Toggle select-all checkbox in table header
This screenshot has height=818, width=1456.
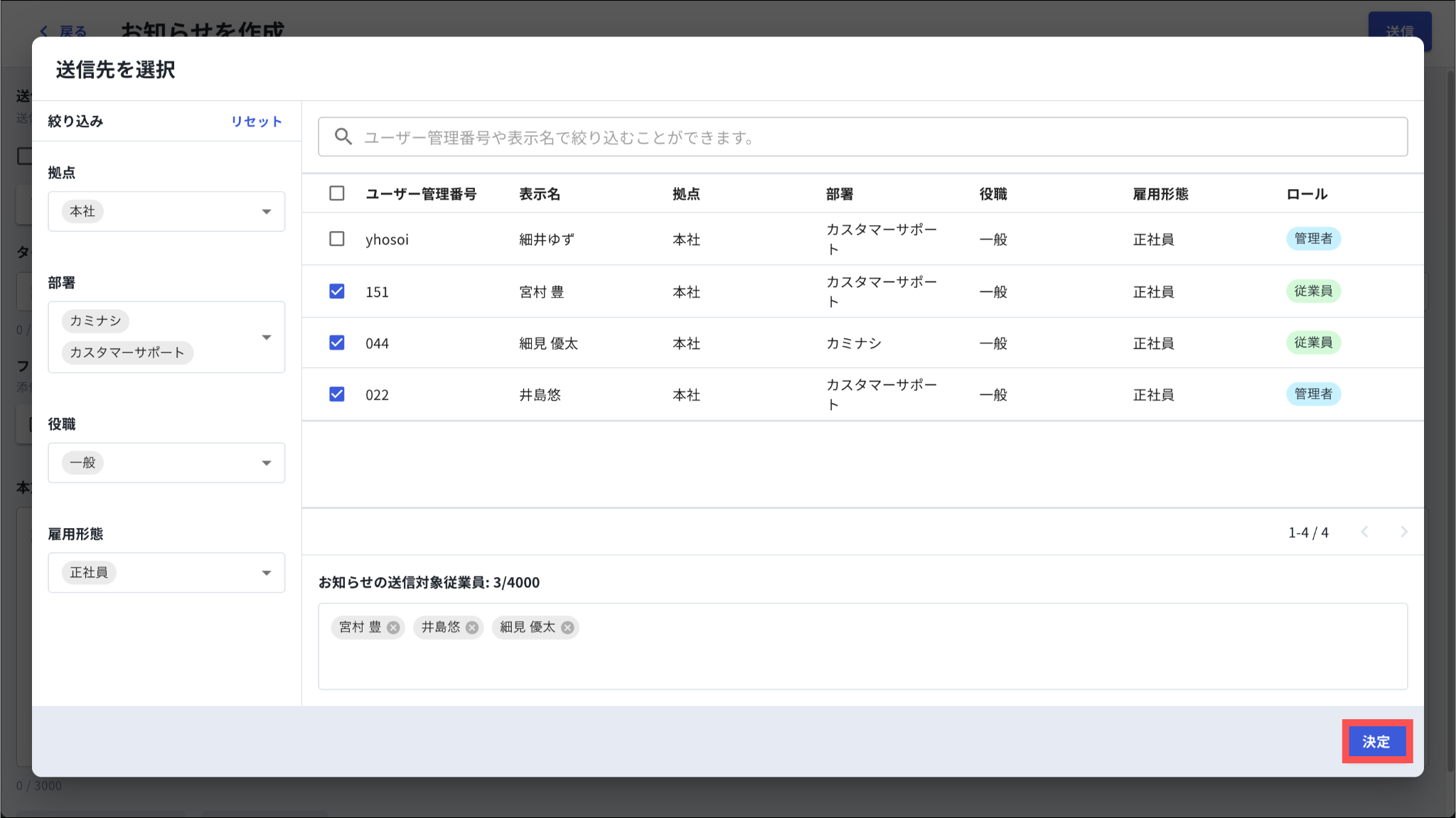click(x=337, y=193)
